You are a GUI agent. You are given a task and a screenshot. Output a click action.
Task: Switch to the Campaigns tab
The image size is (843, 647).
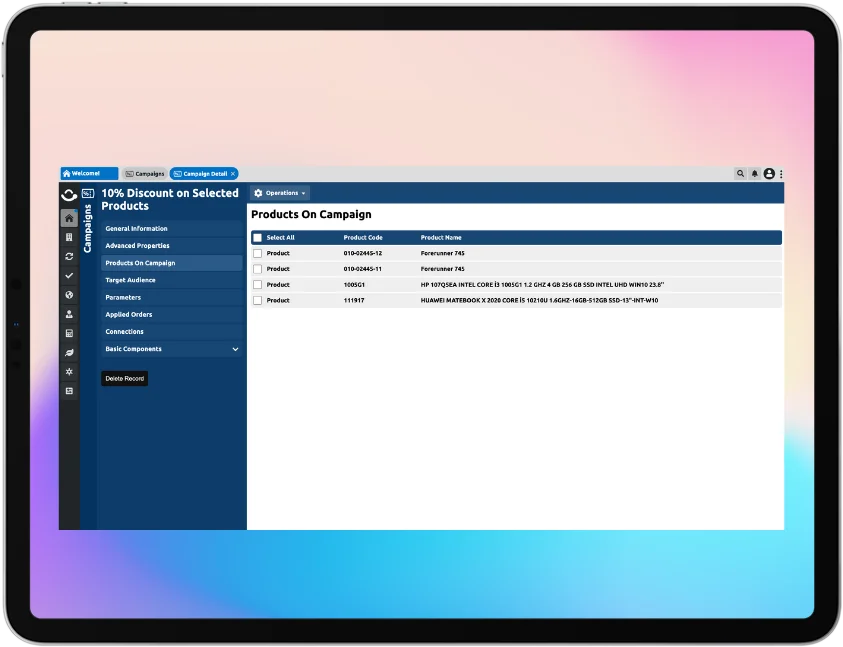tap(144, 174)
